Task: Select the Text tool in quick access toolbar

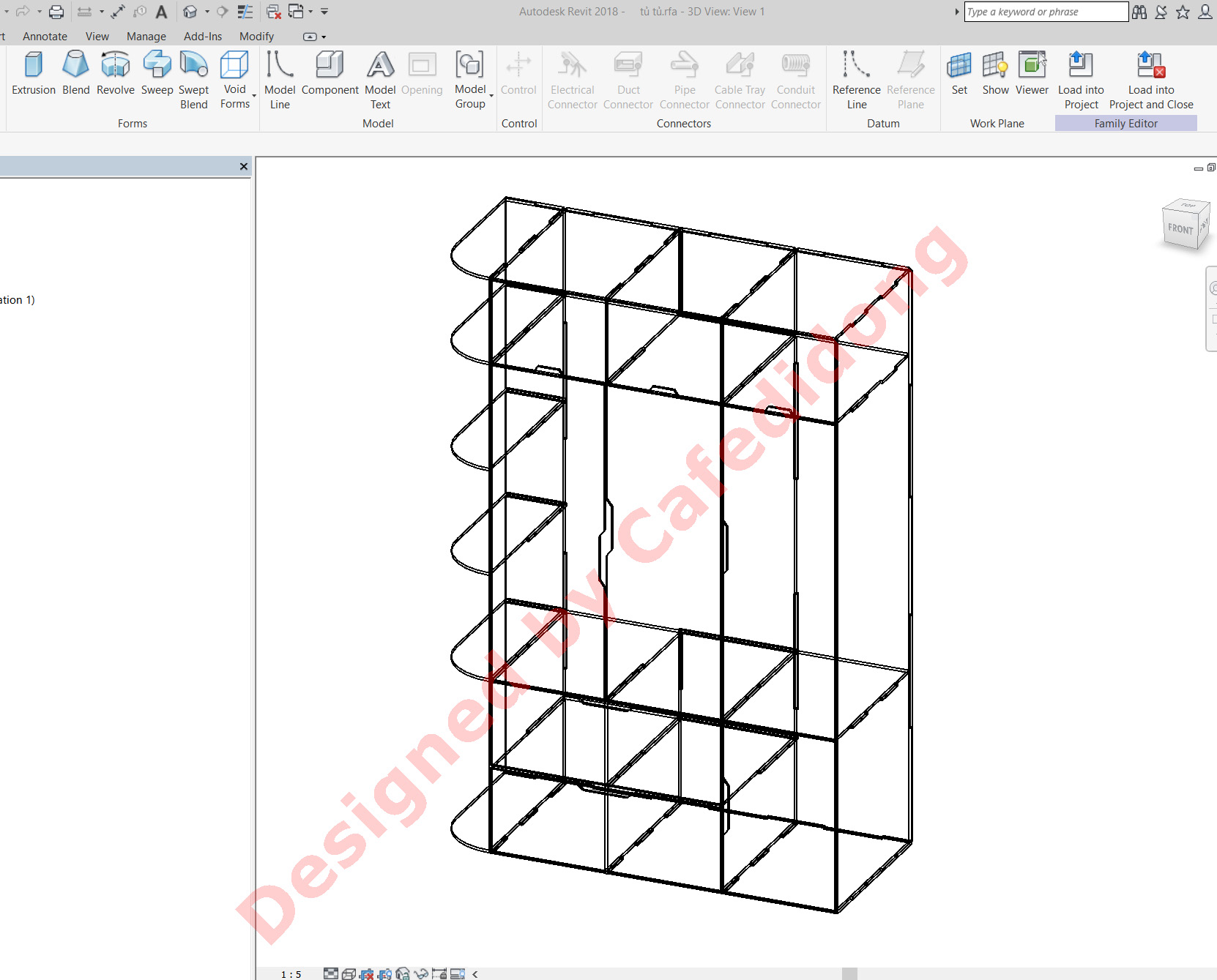Action: click(x=162, y=12)
